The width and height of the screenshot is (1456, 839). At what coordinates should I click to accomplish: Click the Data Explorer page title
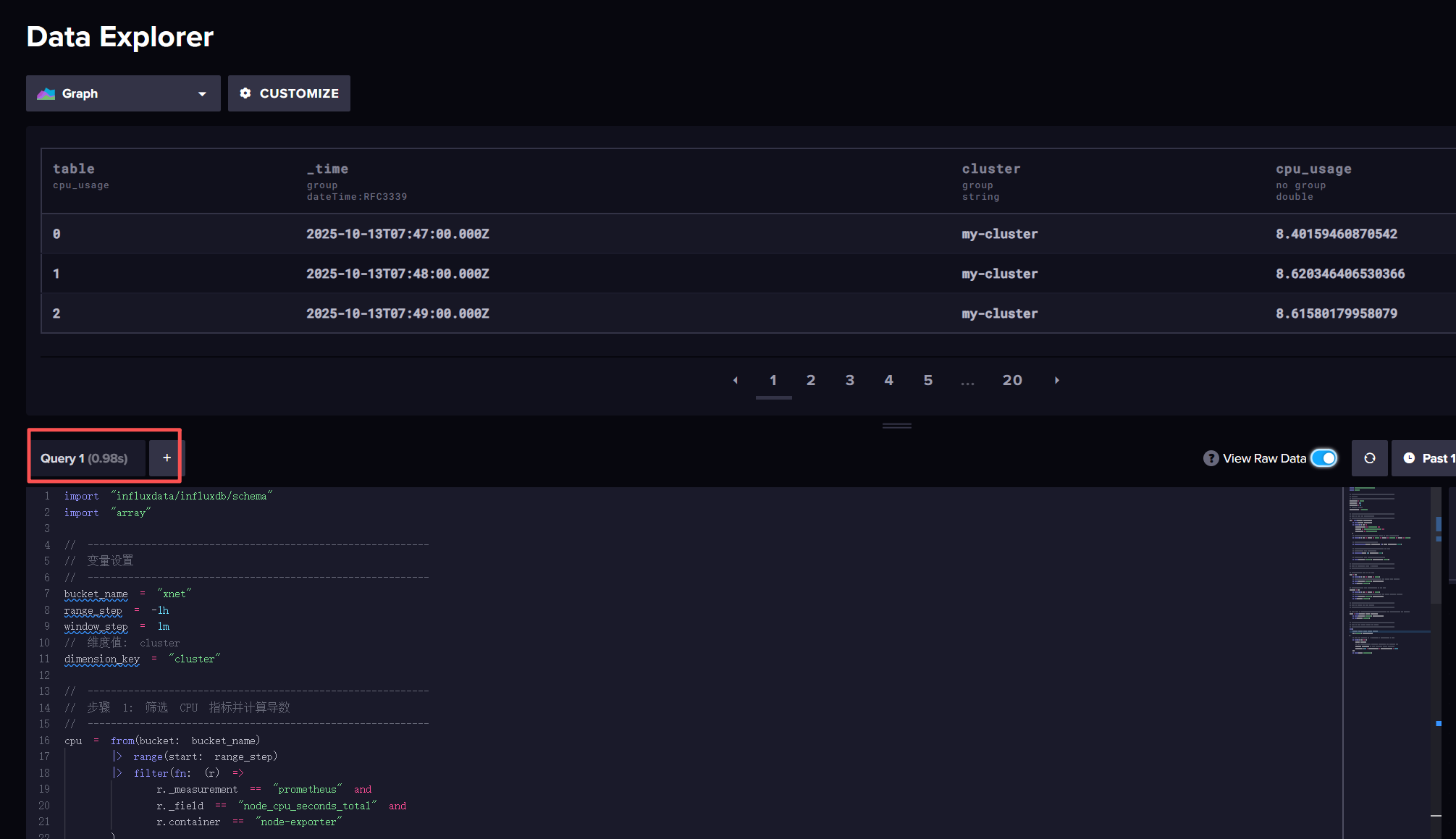click(x=120, y=36)
